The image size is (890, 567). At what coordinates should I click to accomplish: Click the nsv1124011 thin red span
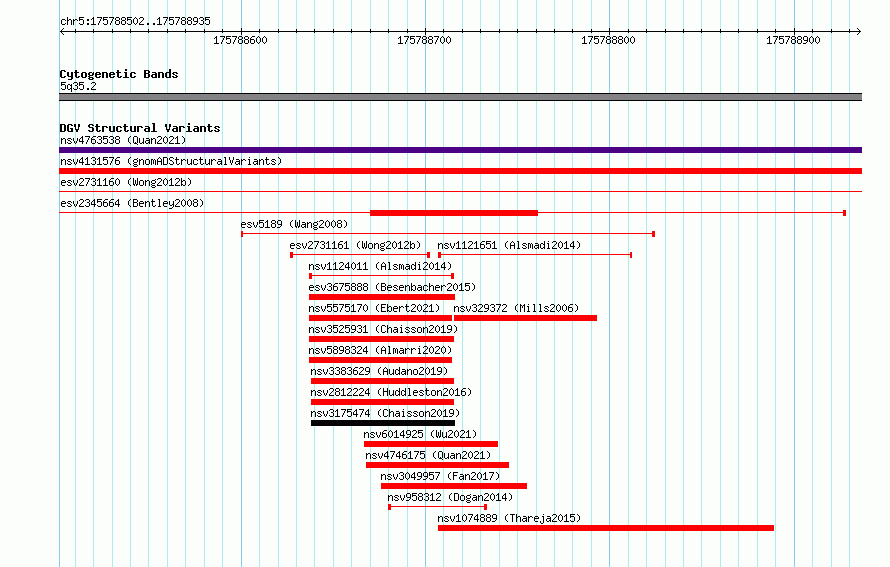[x=381, y=276]
